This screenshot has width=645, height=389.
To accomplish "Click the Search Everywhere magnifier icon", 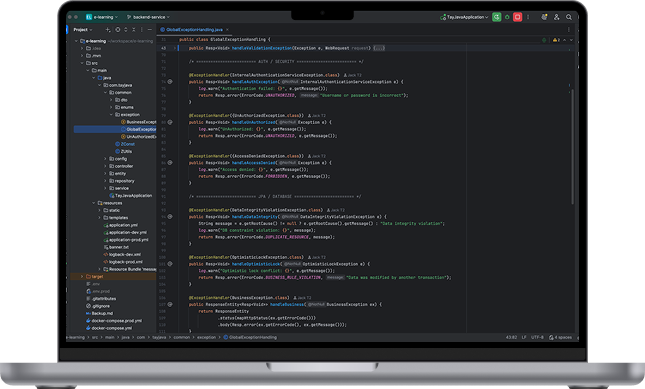I will (x=569, y=17).
